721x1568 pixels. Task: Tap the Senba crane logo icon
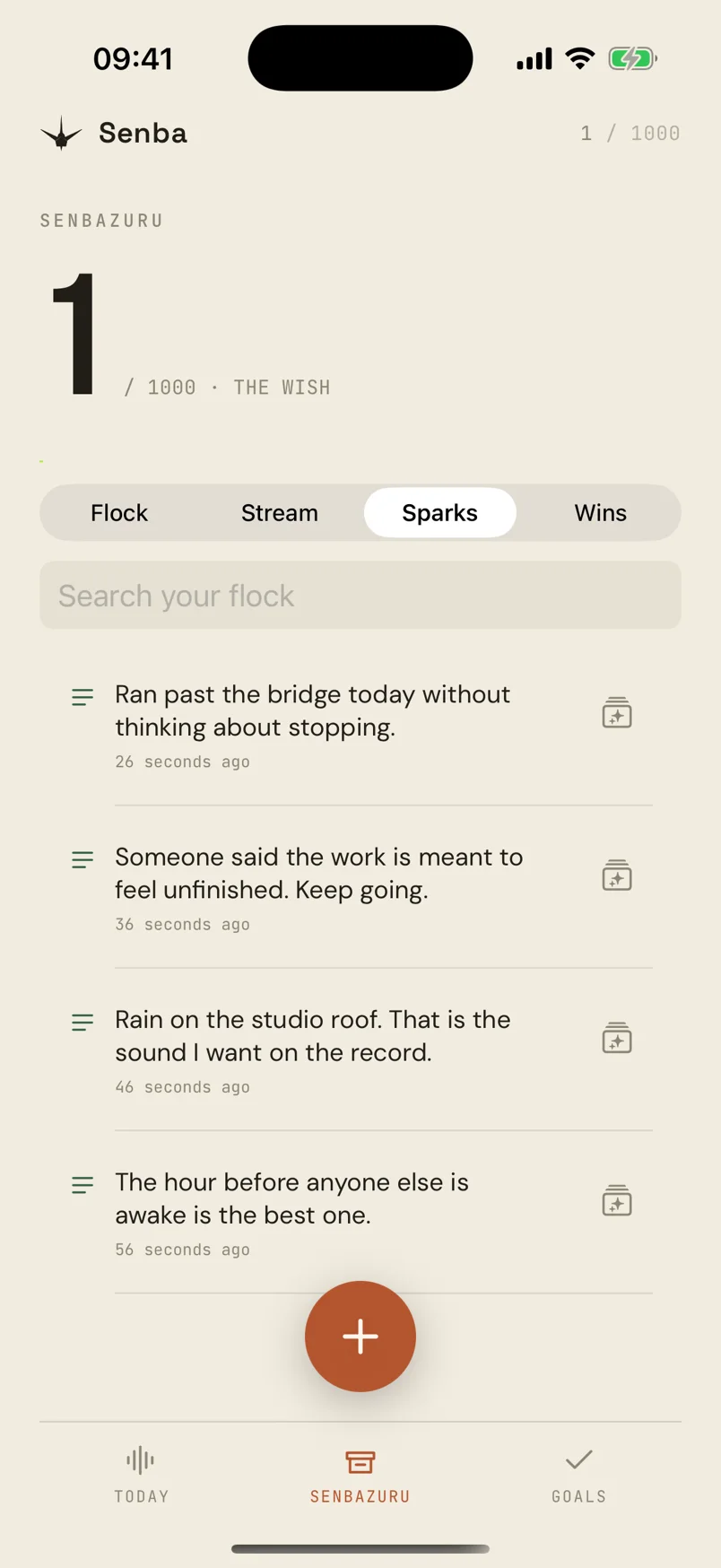coord(61,134)
